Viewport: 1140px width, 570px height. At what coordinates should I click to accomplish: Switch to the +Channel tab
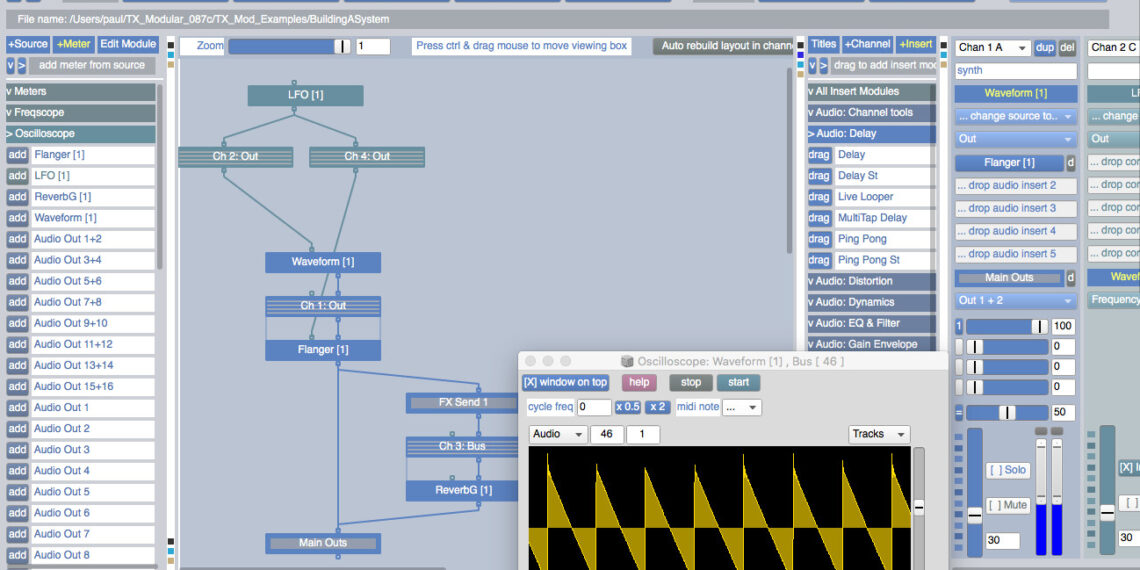[x=867, y=44]
